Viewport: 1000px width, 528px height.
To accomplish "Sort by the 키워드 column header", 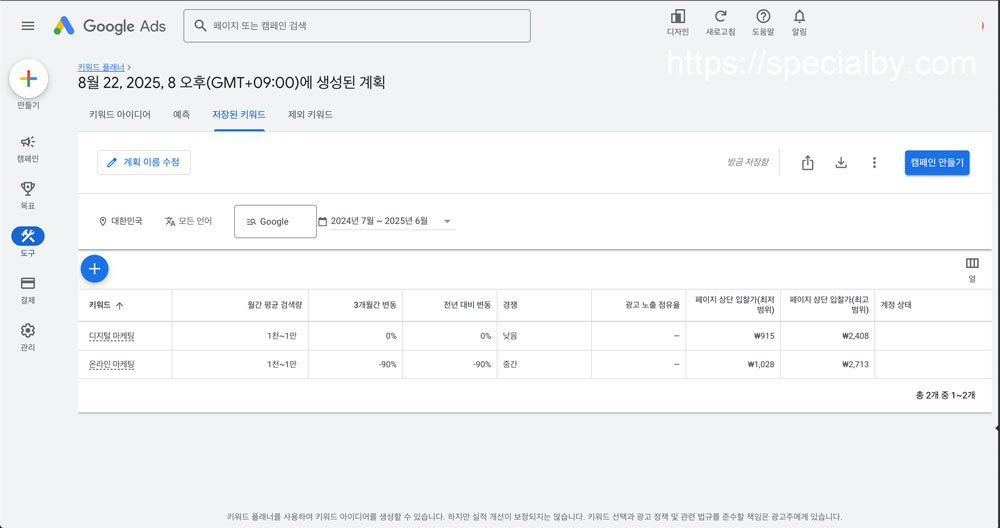I will 106,305.
